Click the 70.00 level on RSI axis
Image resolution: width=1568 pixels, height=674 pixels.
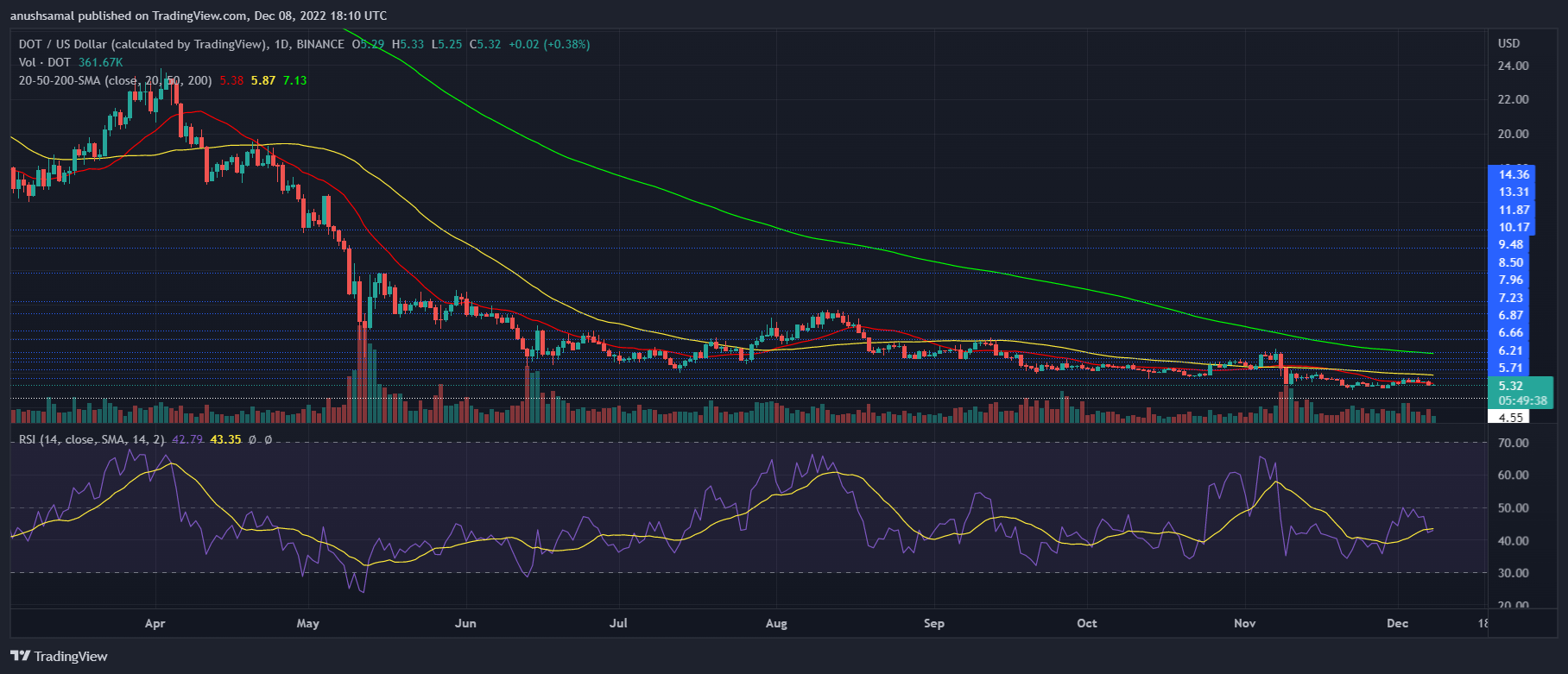pyautogui.click(x=1513, y=443)
